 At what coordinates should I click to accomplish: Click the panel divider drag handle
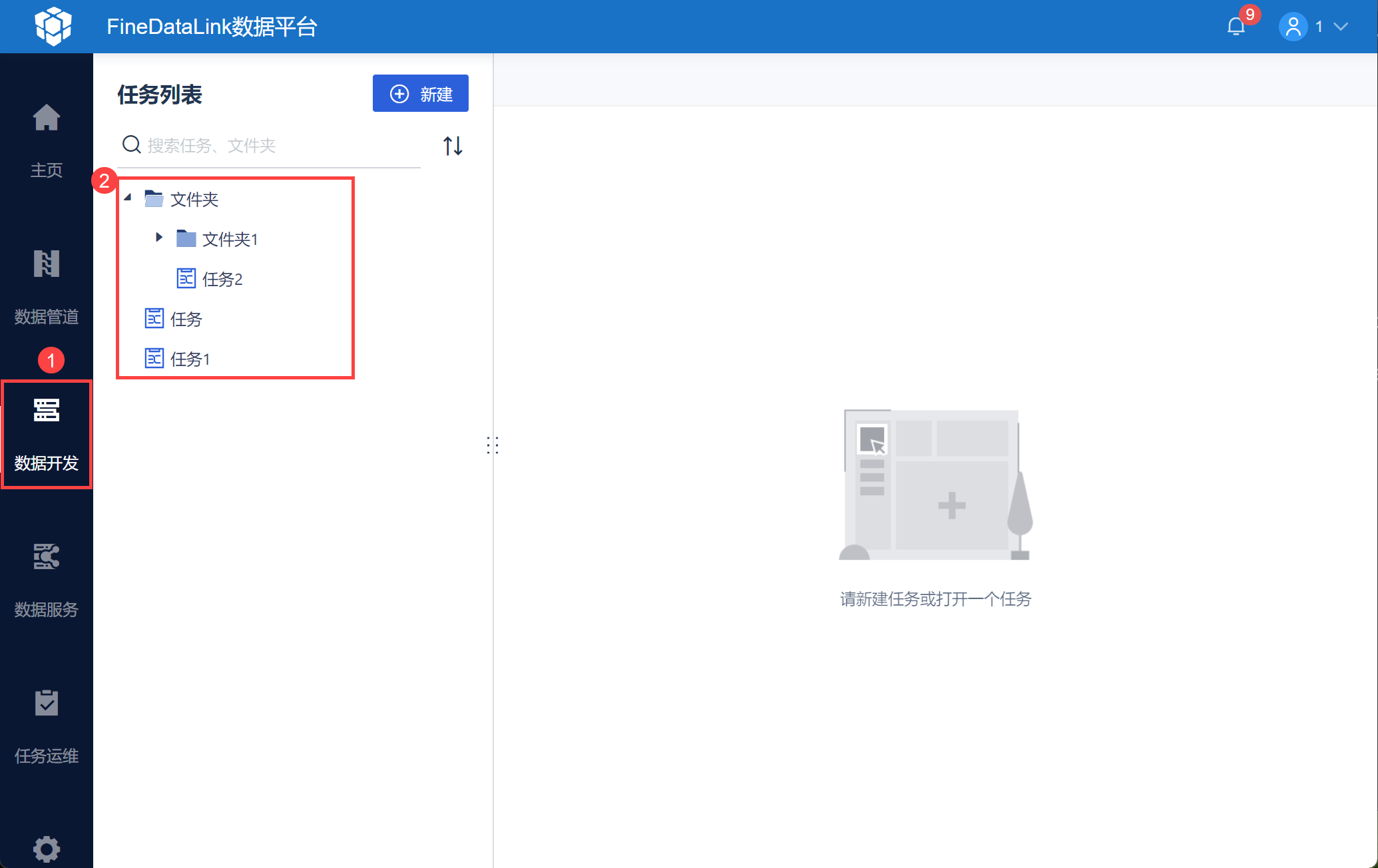493,445
